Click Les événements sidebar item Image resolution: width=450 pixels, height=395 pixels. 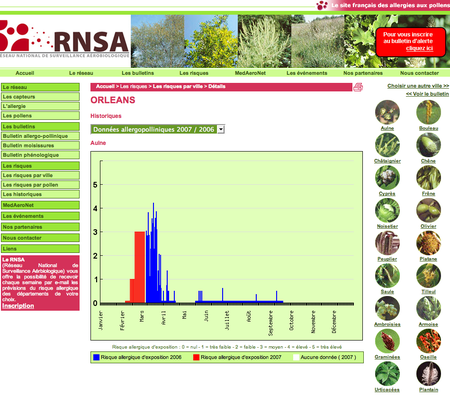pos(40,216)
